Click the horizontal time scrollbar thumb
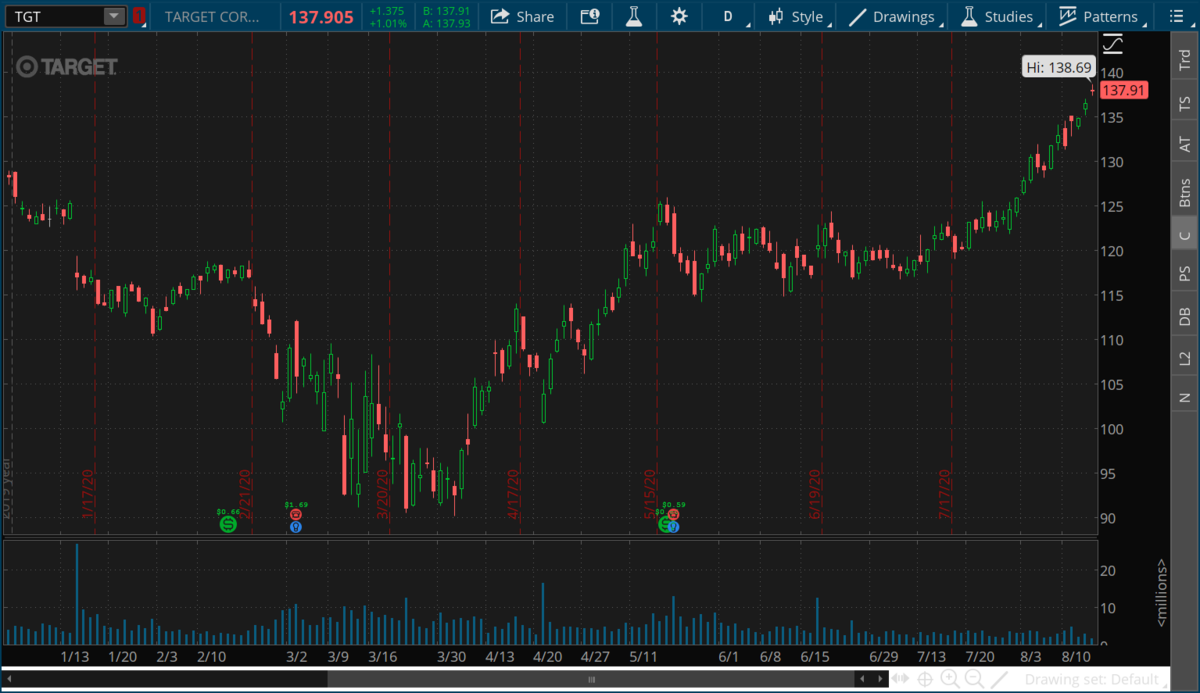Screen dimensions: 1200x693 tap(592, 679)
